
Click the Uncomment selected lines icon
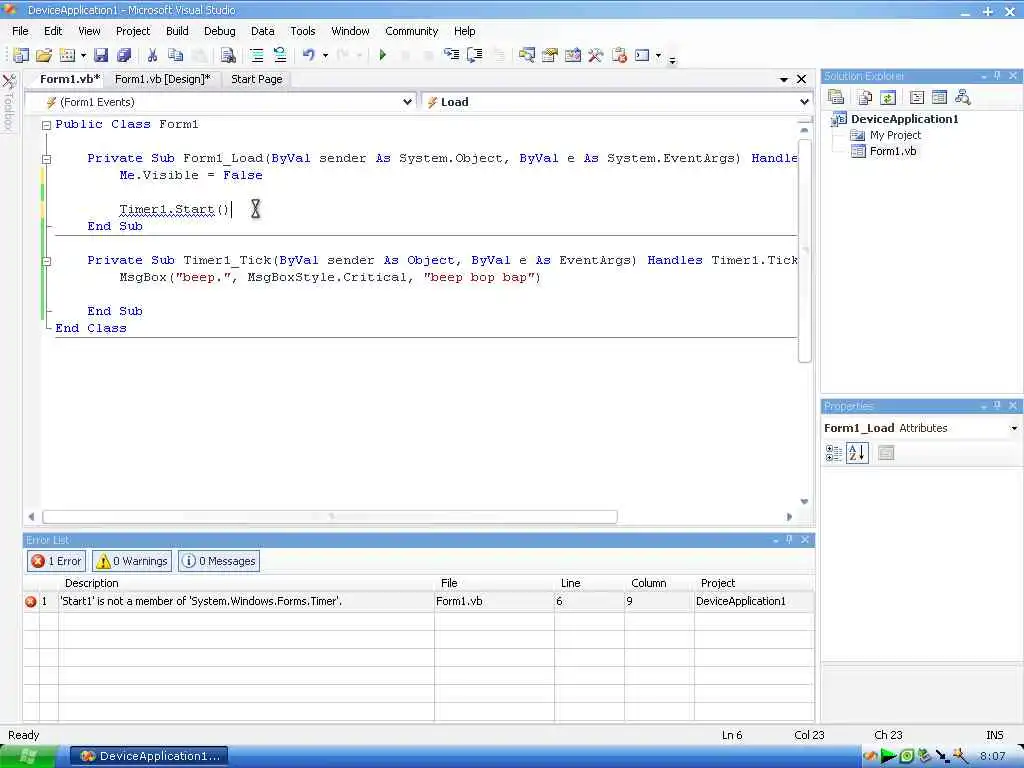tap(280, 56)
